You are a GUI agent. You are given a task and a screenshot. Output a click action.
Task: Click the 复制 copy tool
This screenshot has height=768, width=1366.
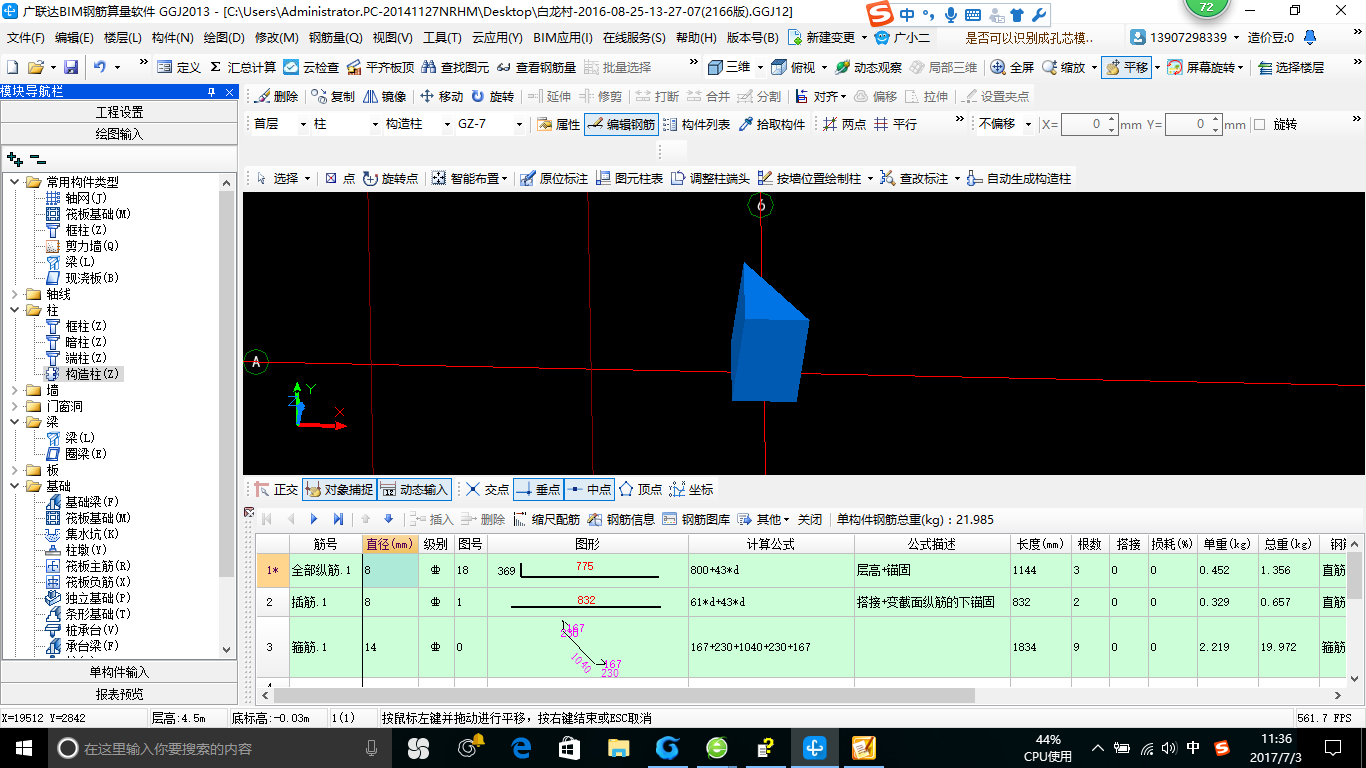pos(333,96)
